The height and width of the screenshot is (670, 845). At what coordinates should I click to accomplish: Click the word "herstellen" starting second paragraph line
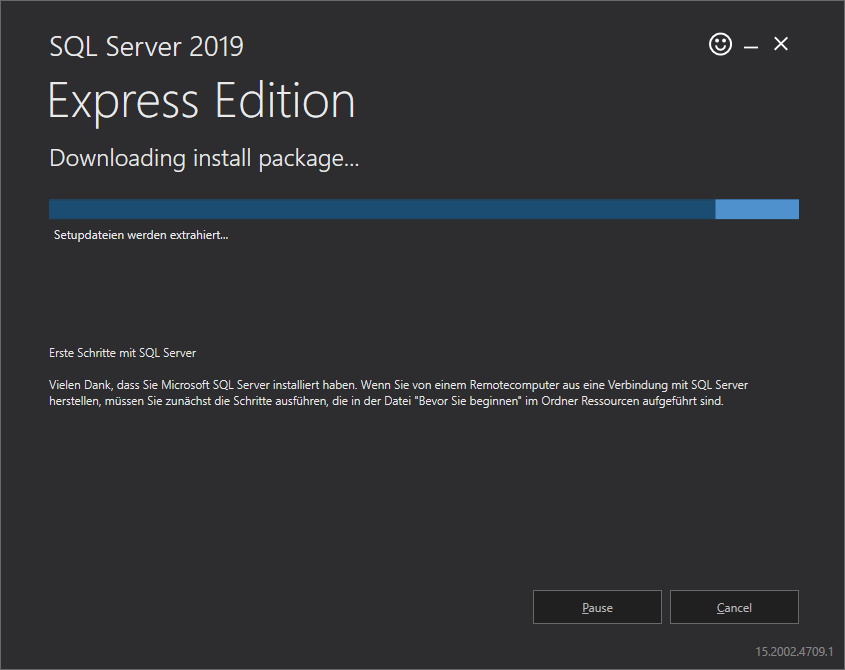click(x=74, y=401)
